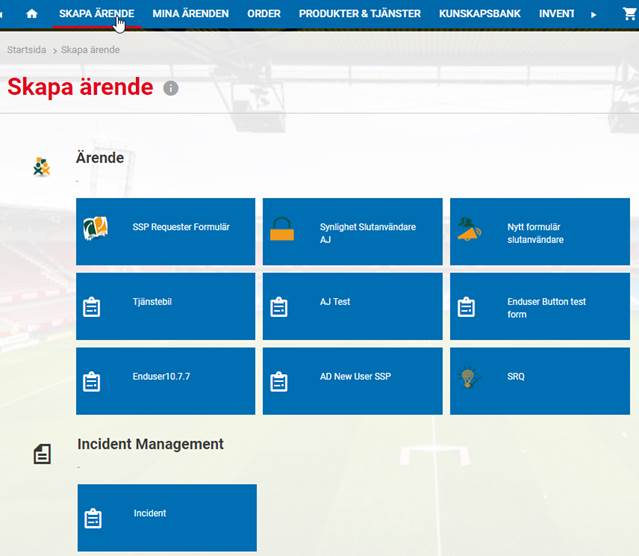The width and height of the screenshot is (639, 556).
Task: Click the SSP Requester Formulär icon
Action: [x=95, y=229]
